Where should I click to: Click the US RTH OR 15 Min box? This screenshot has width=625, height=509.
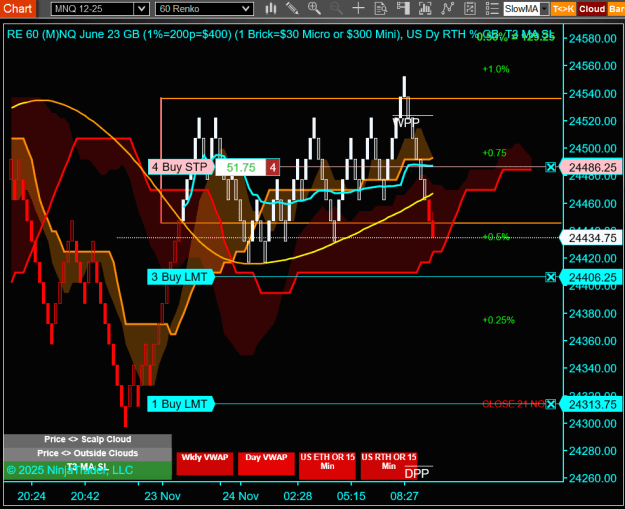(389, 465)
